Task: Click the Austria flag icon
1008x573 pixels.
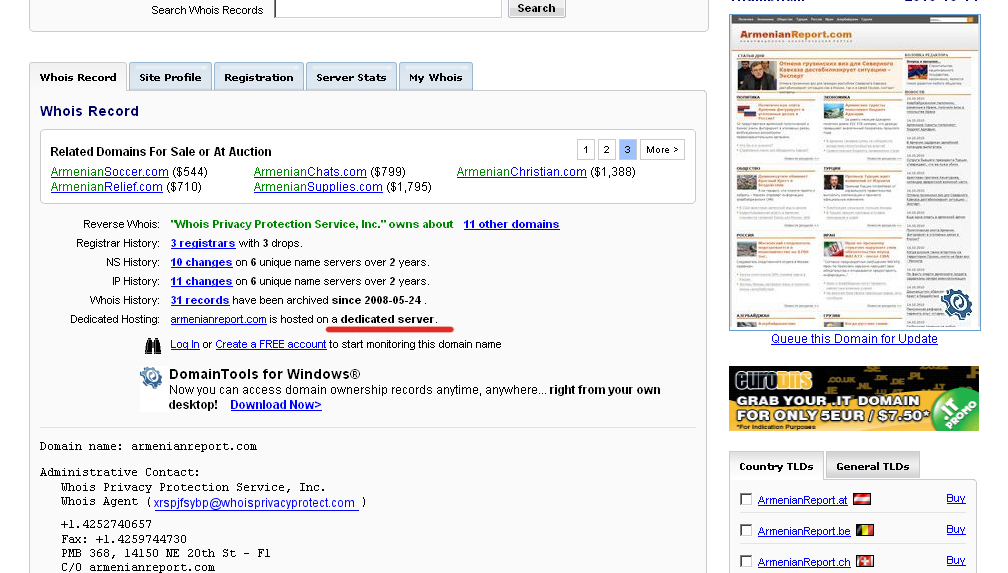Action: click(x=862, y=499)
